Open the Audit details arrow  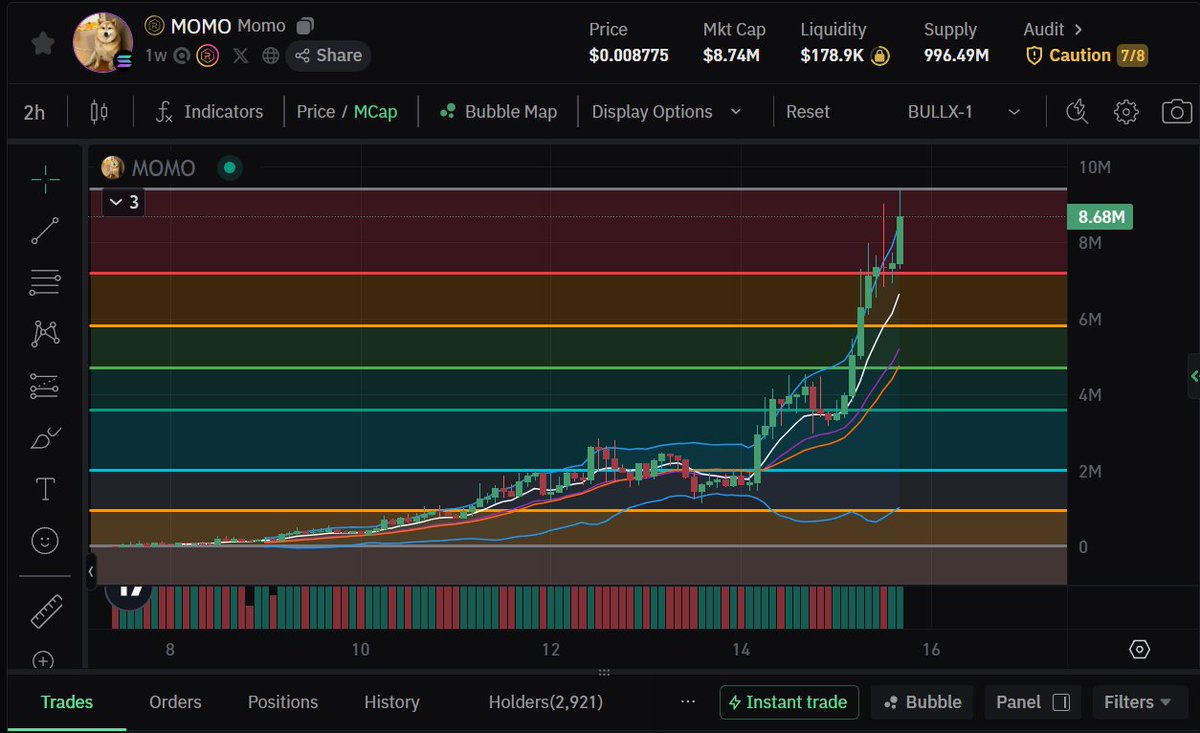point(1078,29)
